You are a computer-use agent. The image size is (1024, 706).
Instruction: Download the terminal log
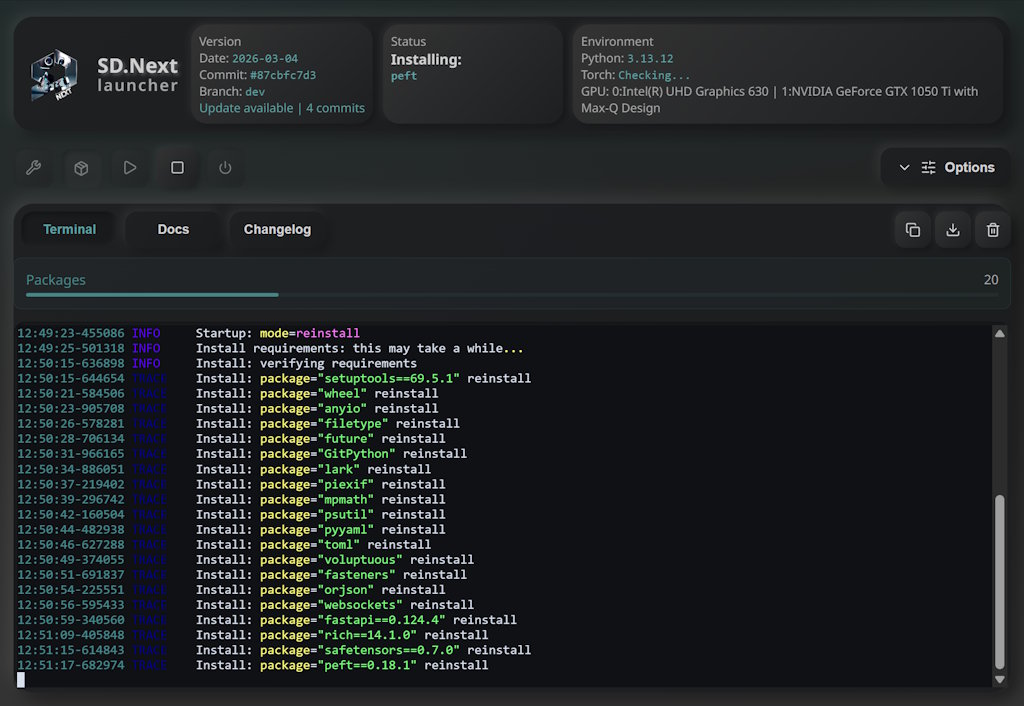pyautogui.click(x=953, y=230)
